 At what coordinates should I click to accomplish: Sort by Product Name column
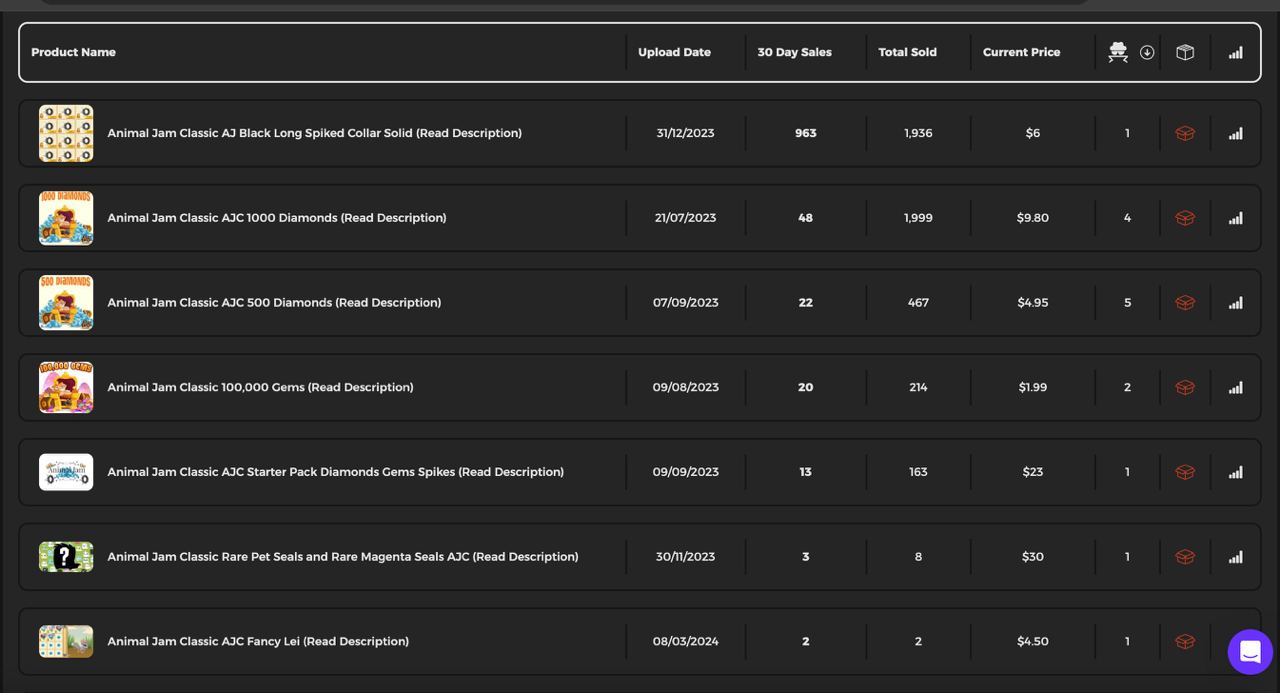(73, 52)
